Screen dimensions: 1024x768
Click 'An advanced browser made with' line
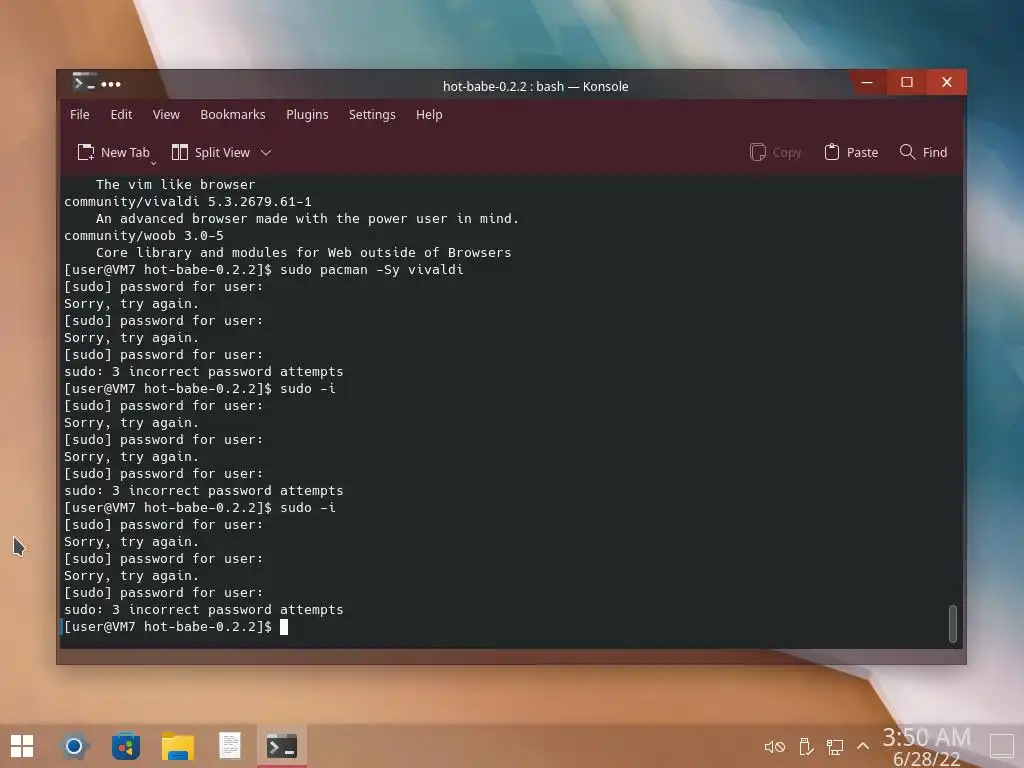click(x=307, y=219)
